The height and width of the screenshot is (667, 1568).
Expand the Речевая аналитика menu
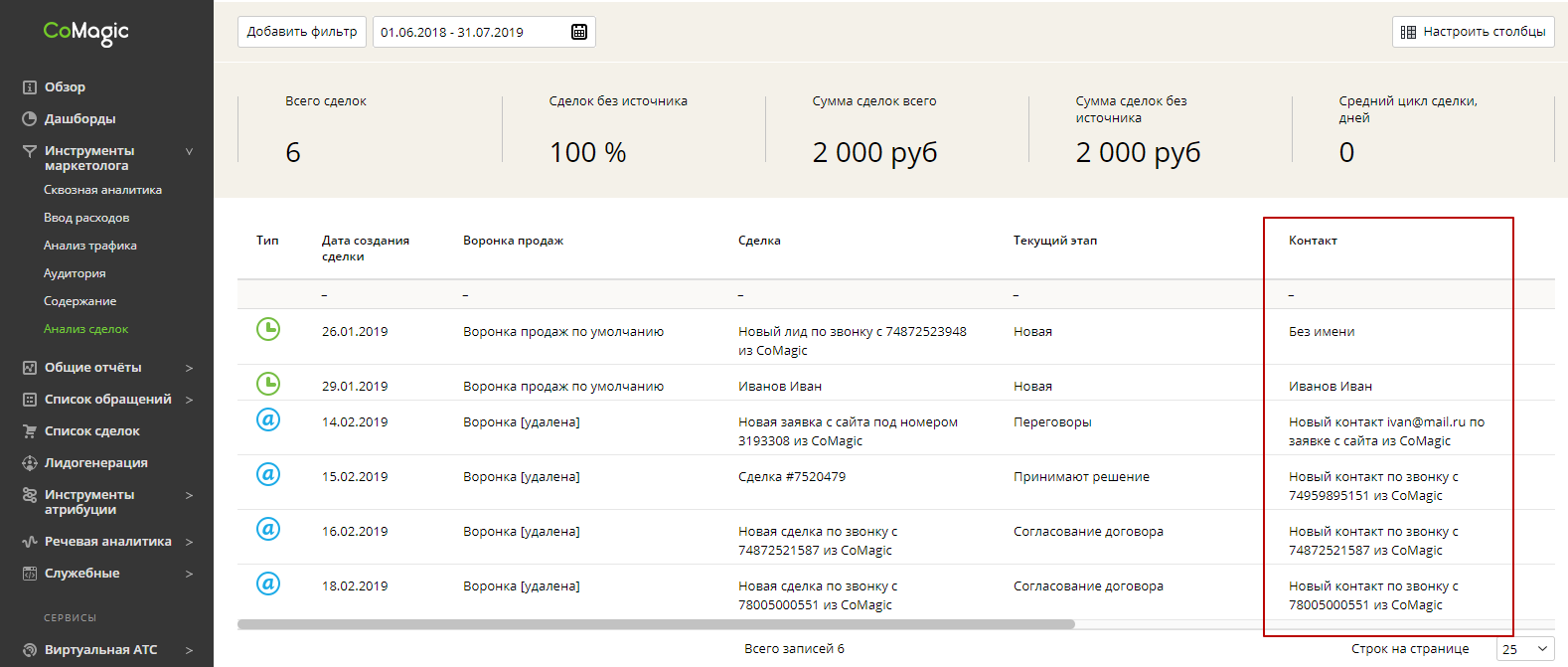pos(189,542)
